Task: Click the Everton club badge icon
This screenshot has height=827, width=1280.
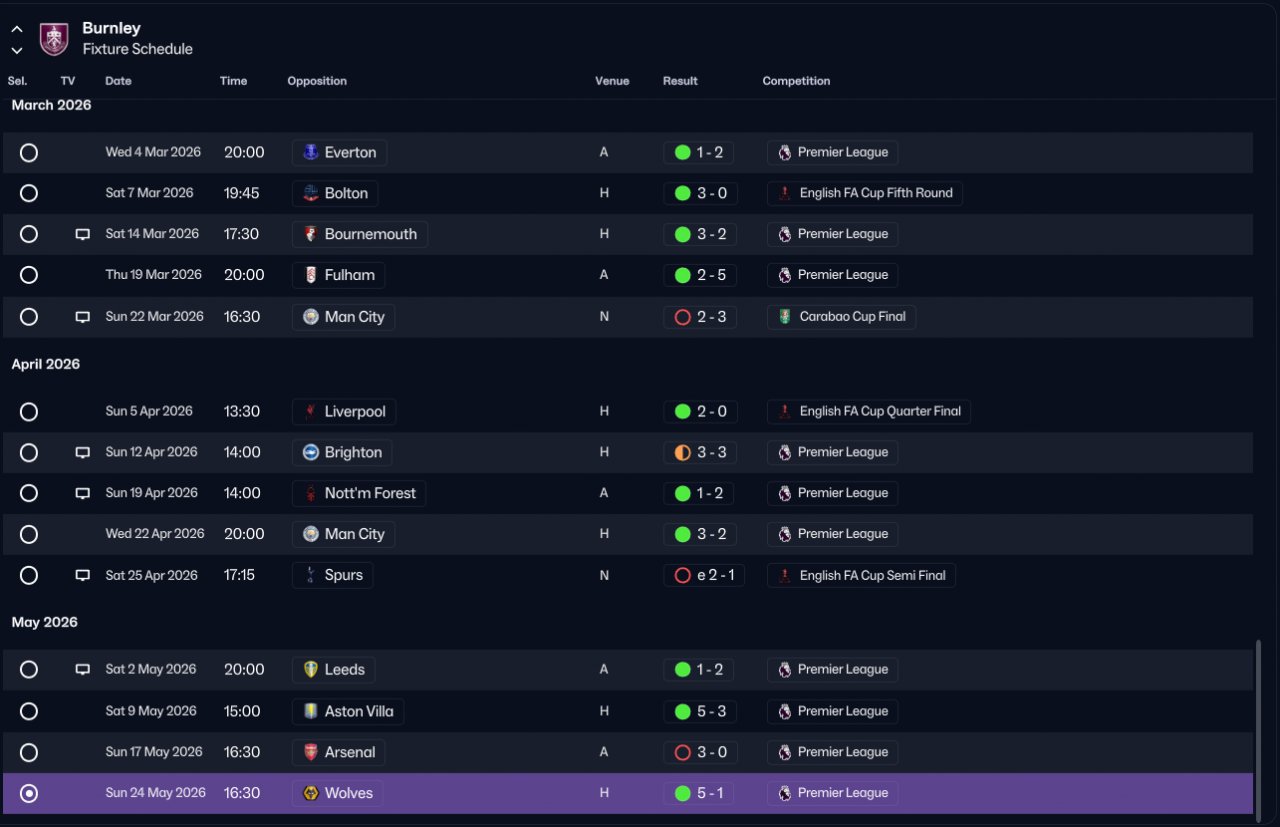Action: point(311,153)
